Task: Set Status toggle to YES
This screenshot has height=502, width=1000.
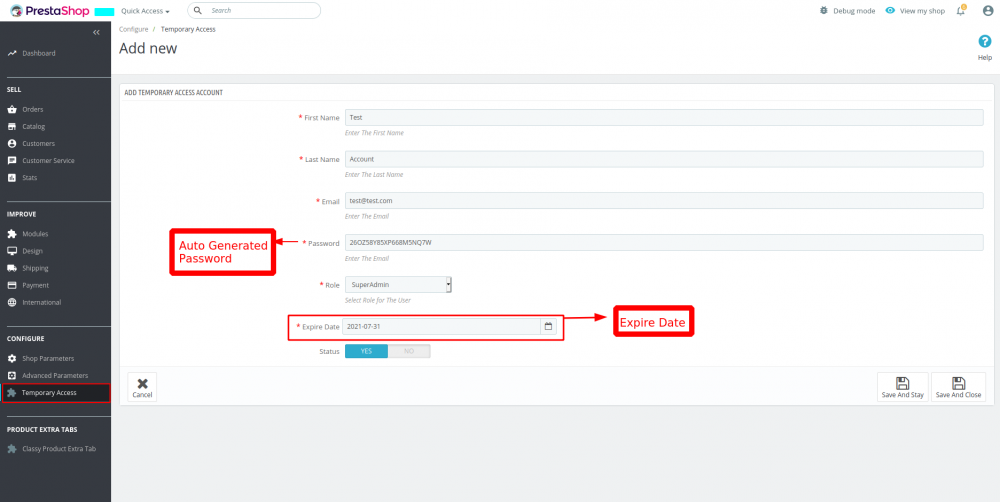Action: tap(366, 351)
